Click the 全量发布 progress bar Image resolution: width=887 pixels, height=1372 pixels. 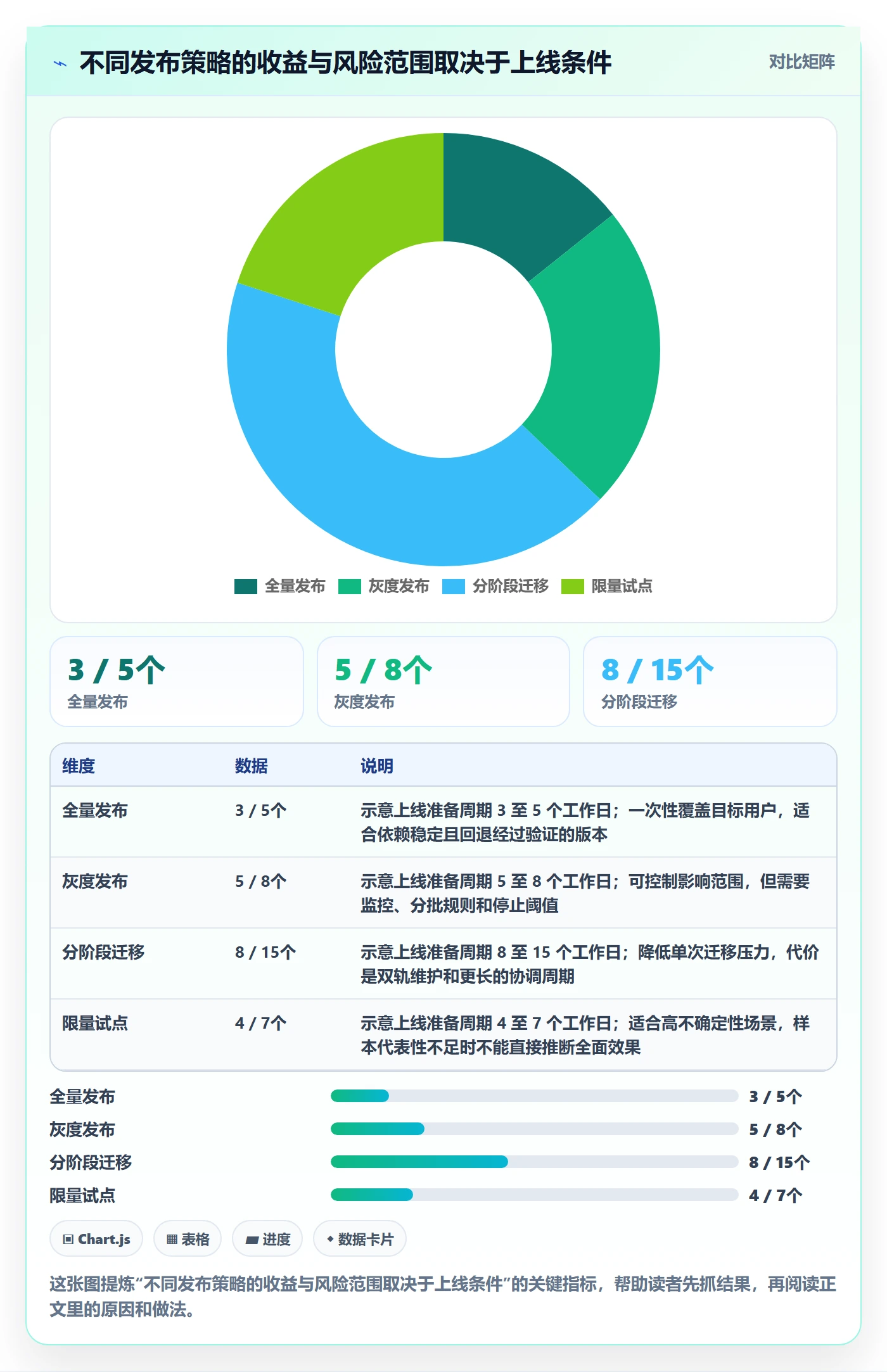(x=534, y=1096)
